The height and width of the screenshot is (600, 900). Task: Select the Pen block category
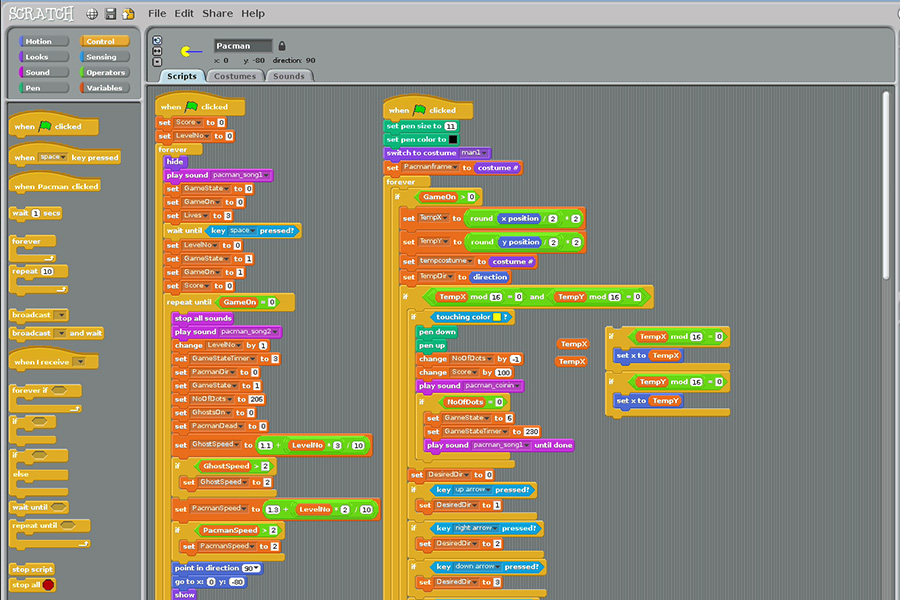tap(44, 88)
